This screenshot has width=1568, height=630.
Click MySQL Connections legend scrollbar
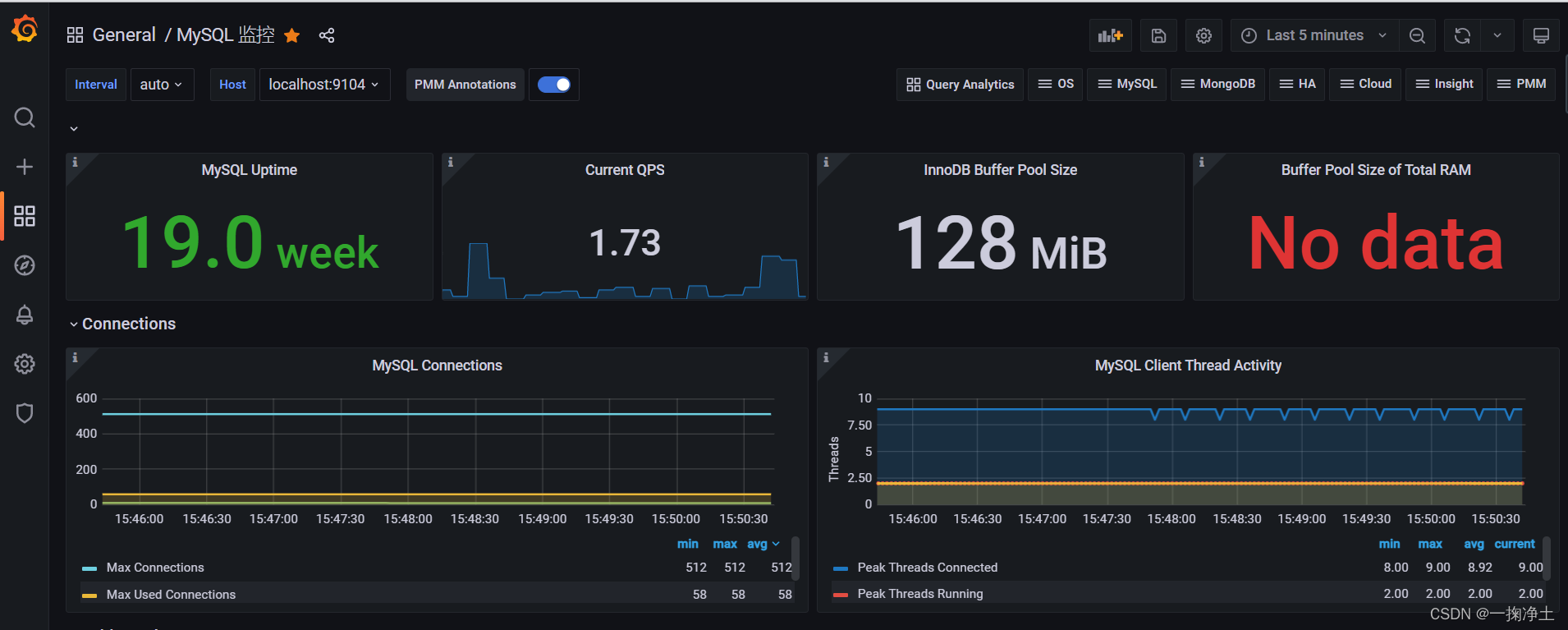point(795,559)
